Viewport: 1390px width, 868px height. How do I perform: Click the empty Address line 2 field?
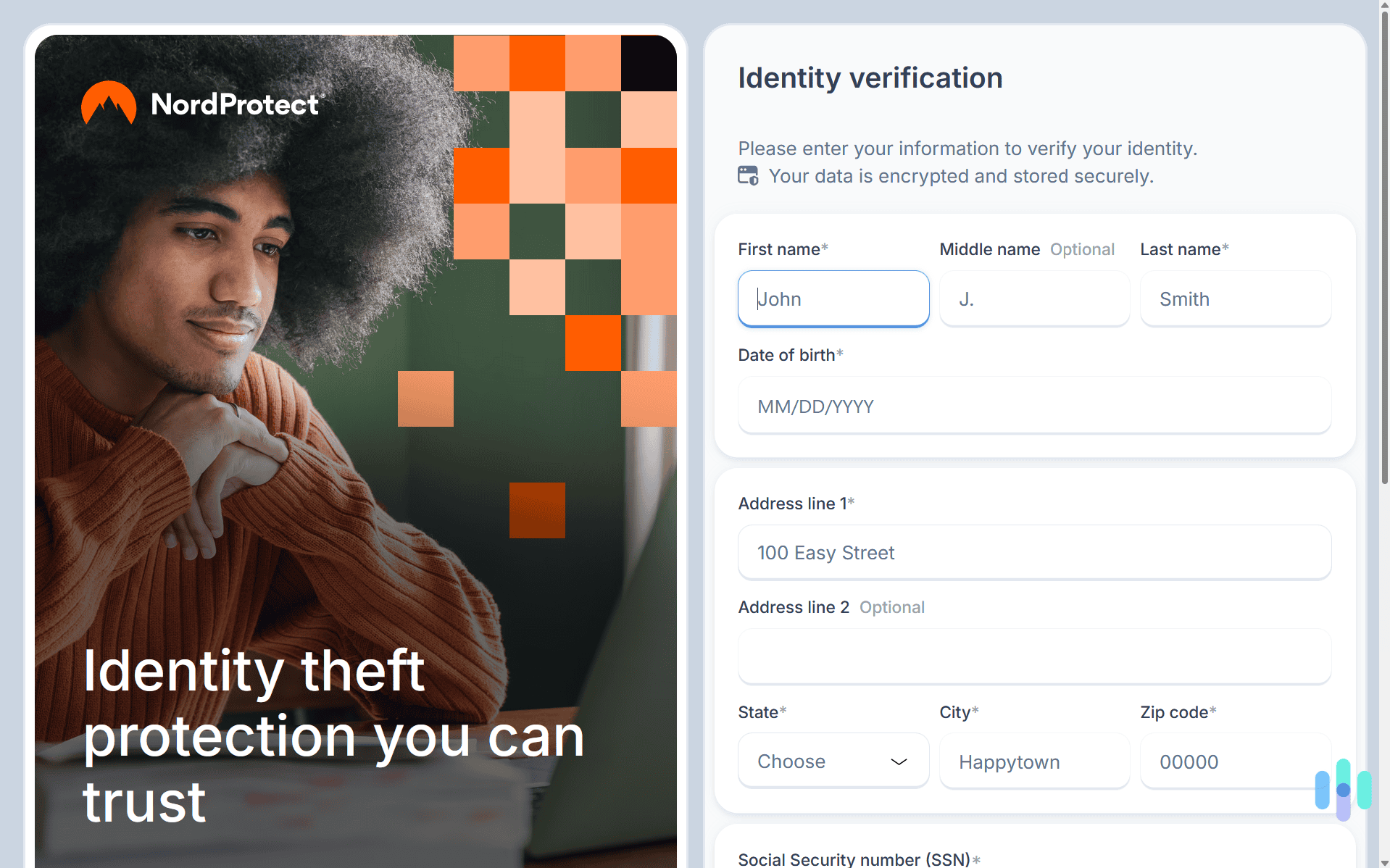[x=1033, y=656]
